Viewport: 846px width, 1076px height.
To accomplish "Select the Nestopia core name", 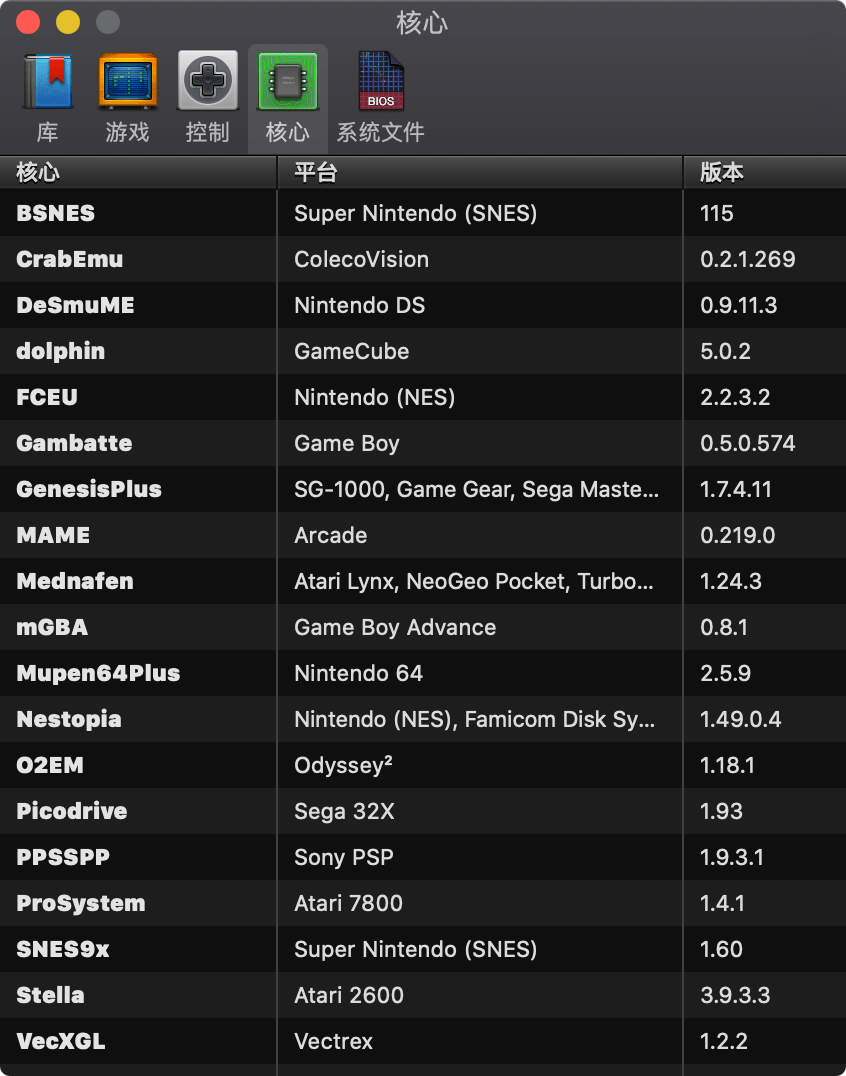I will [x=69, y=719].
